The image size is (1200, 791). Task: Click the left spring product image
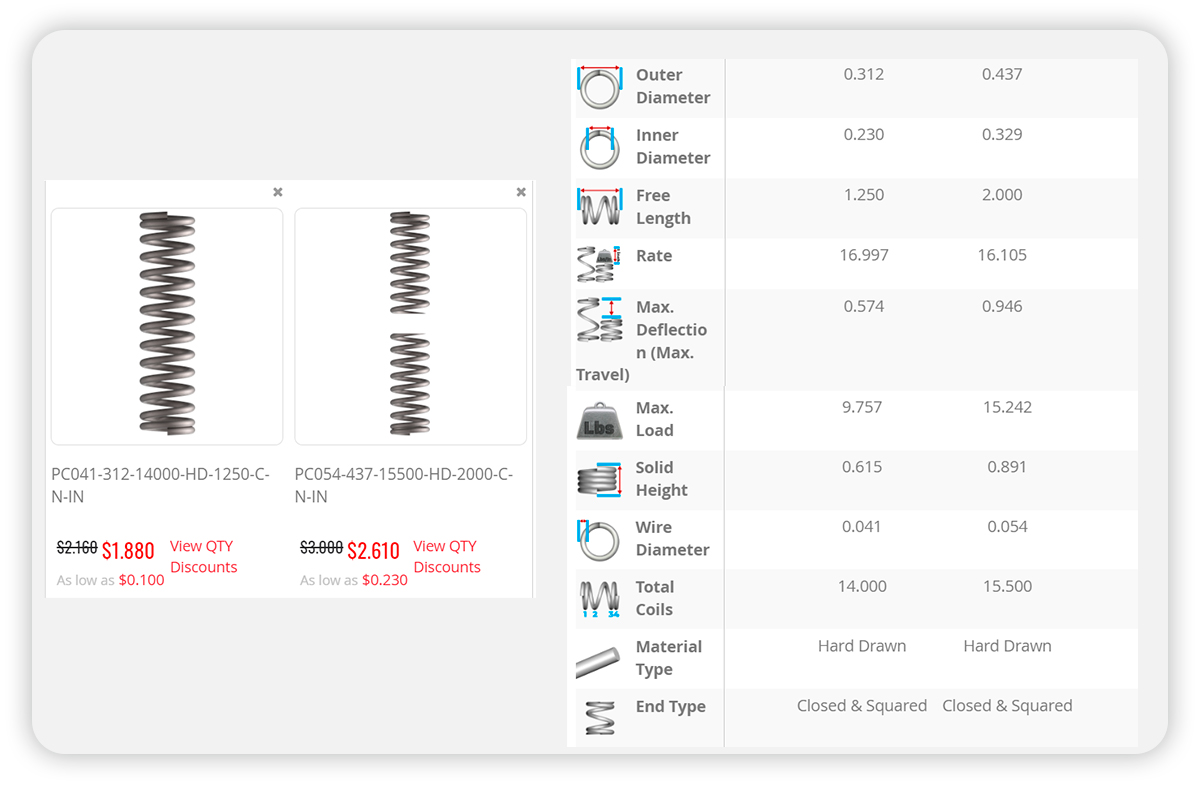click(166, 324)
